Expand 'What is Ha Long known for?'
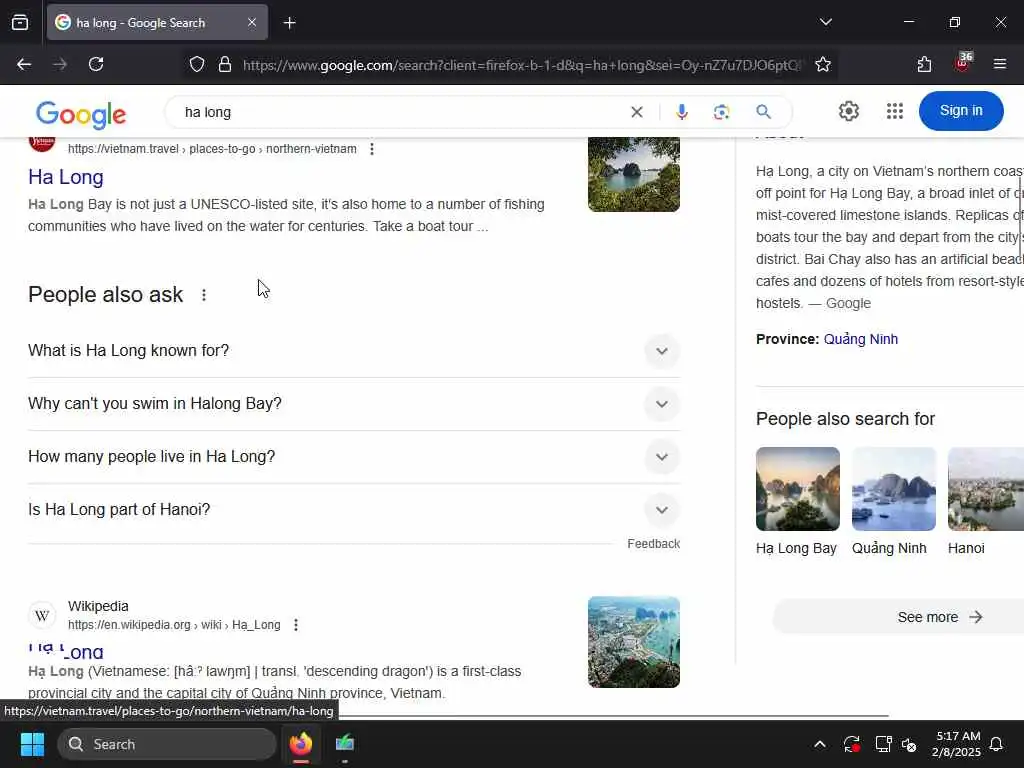Image resolution: width=1024 pixels, height=768 pixels. tap(353, 351)
